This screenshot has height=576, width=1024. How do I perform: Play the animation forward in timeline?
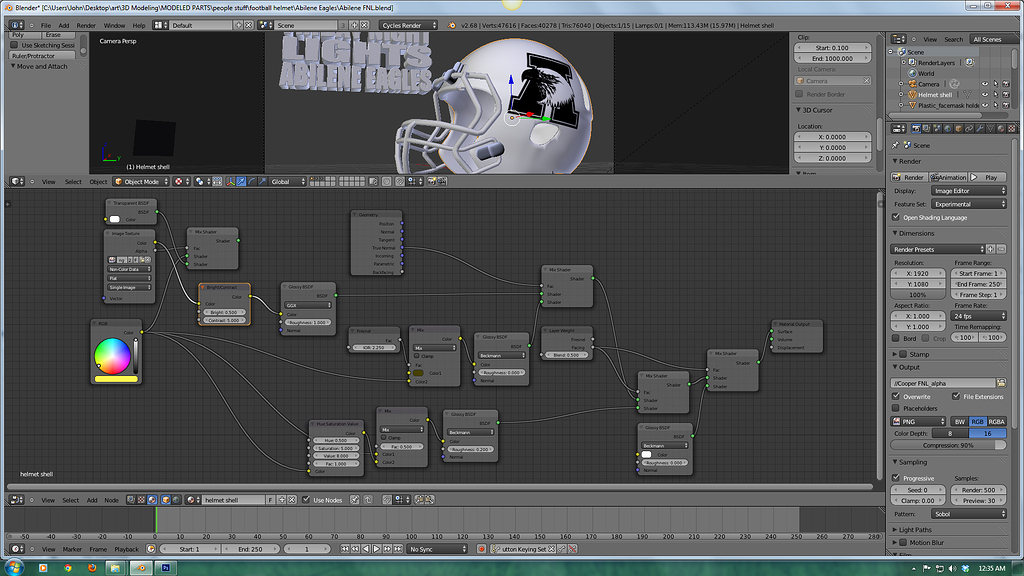[x=376, y=549]
